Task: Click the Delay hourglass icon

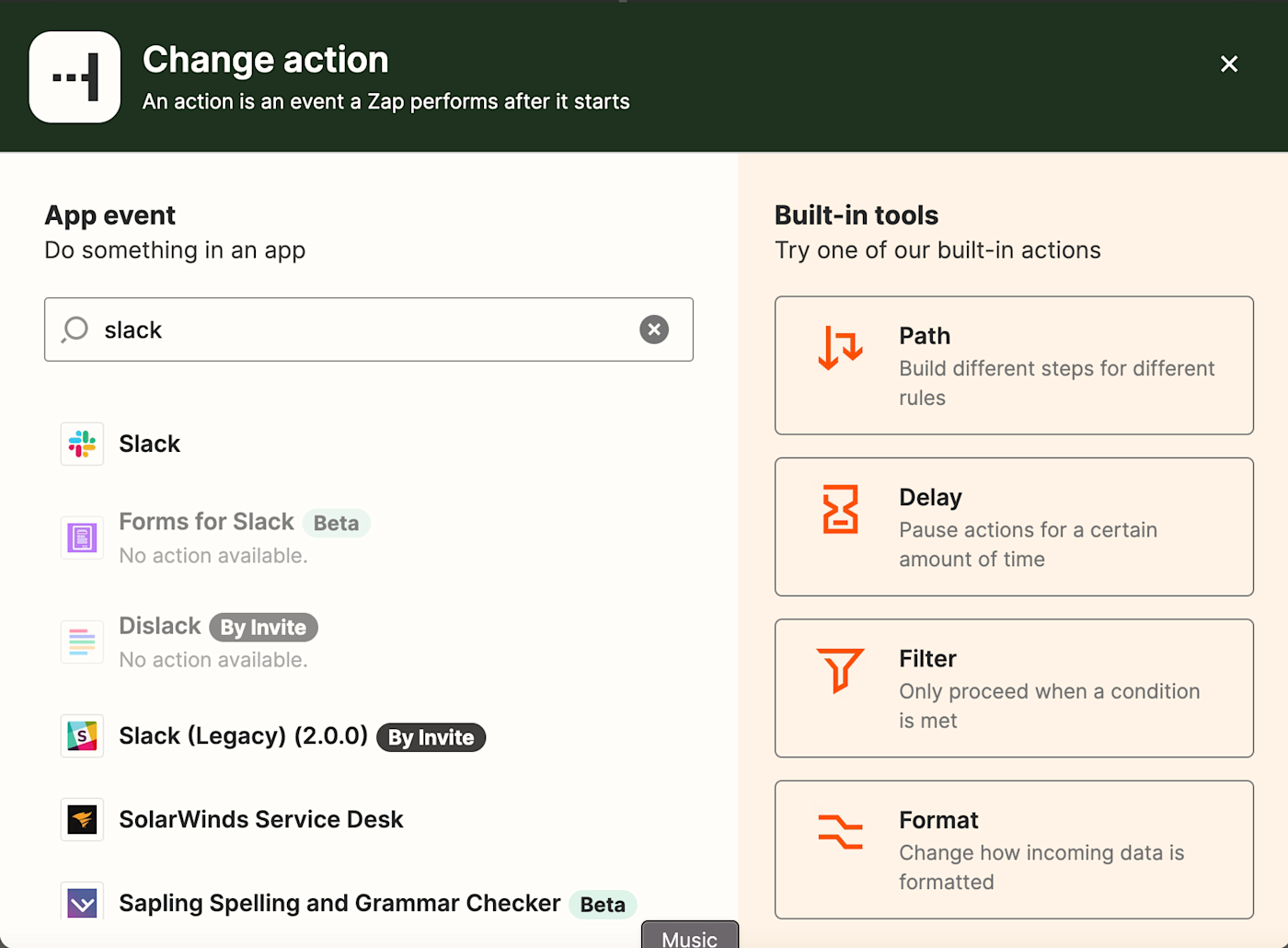Action: (x=840, y=509)
